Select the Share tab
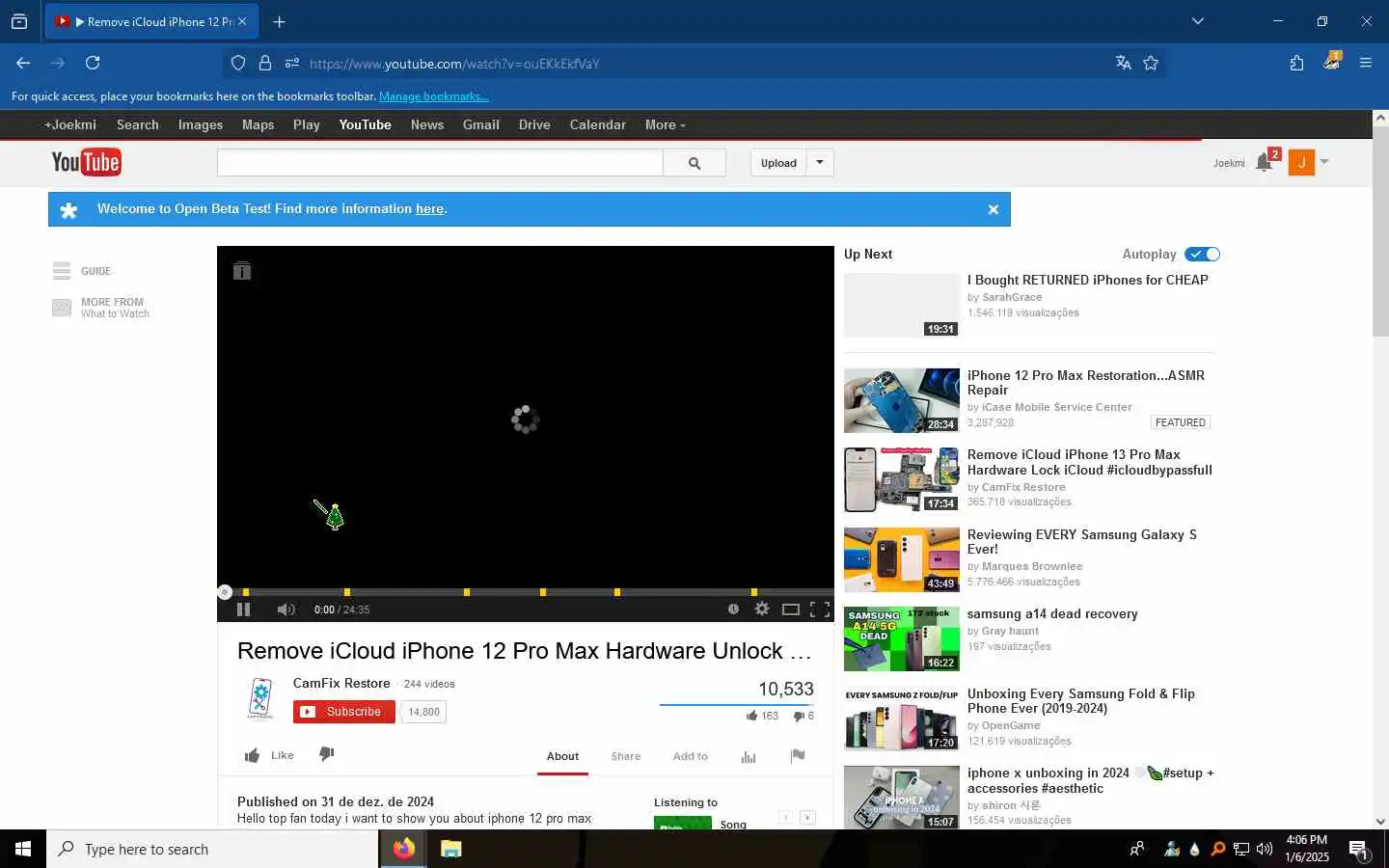Viewport: 1389px width, 868px height. (626, 756)
